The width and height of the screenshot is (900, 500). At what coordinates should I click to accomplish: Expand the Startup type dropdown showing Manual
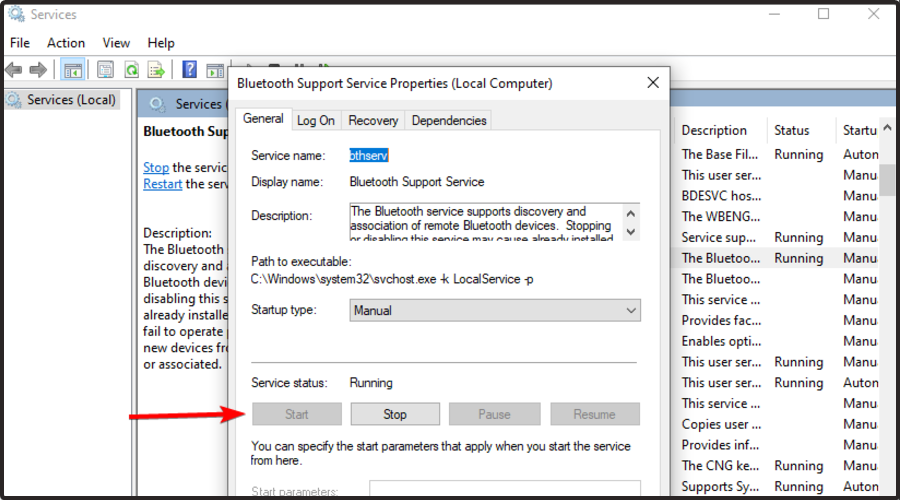(x=495, y=311)
